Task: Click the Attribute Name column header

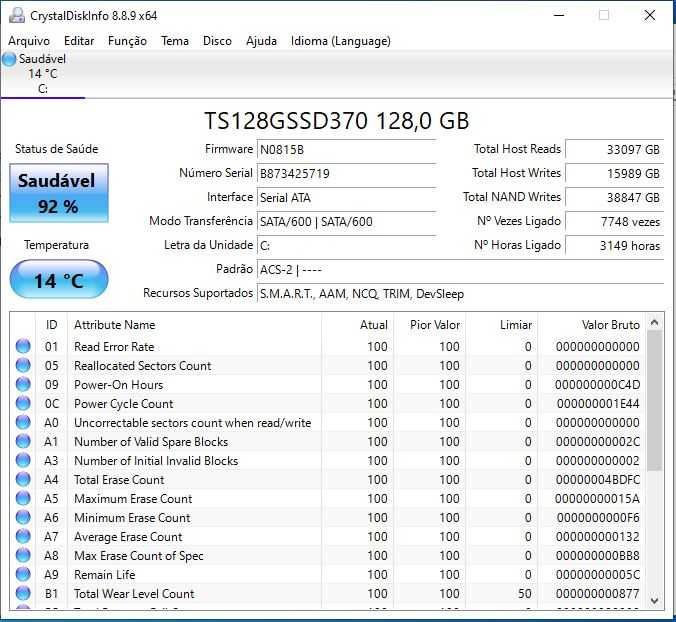Action: pos(194,325)
